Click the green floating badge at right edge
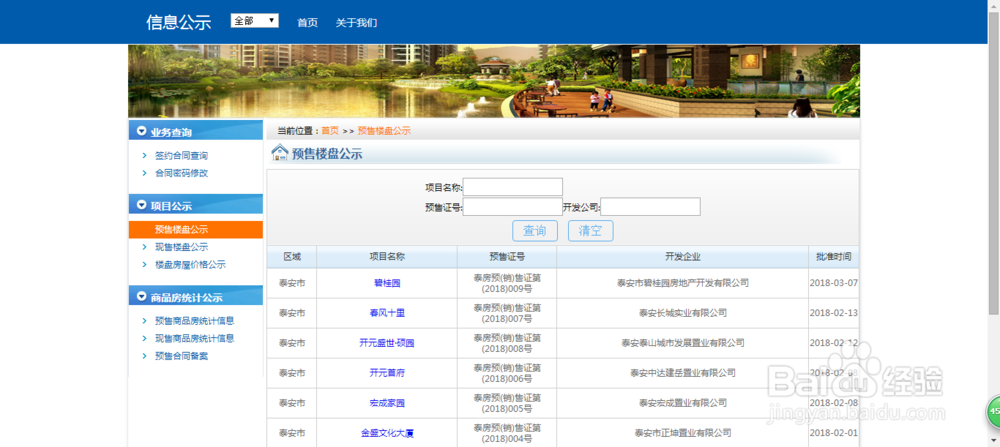1000x447 pixels. pyautogui.click(x=994, y=411)
